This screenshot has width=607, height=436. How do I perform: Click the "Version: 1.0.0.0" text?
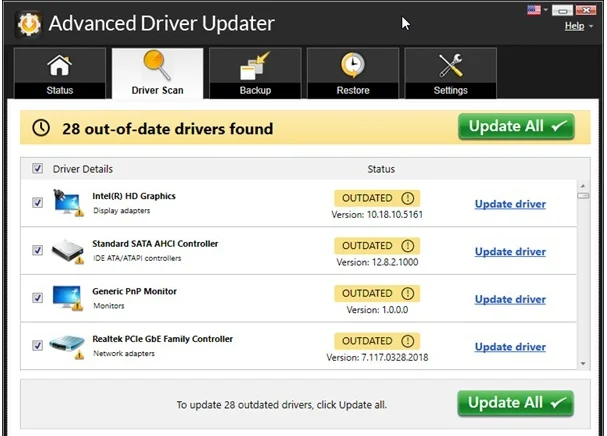coord(377,310)
